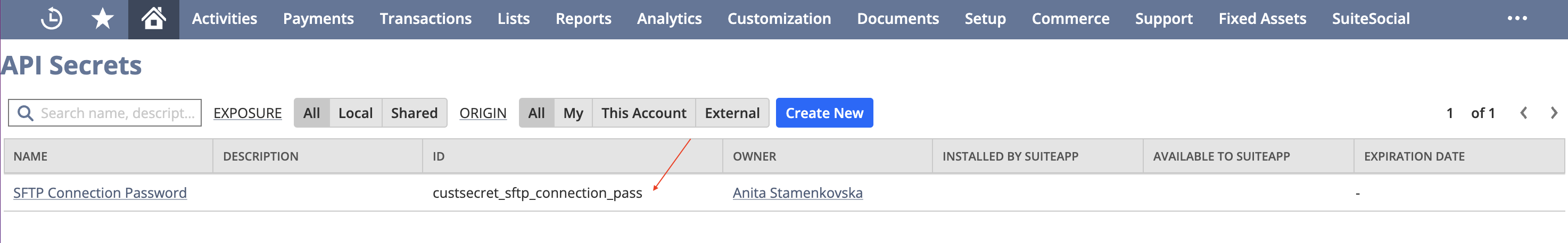
Task: Open the SFTP Connection Password secret
Action: coord(100,192)
